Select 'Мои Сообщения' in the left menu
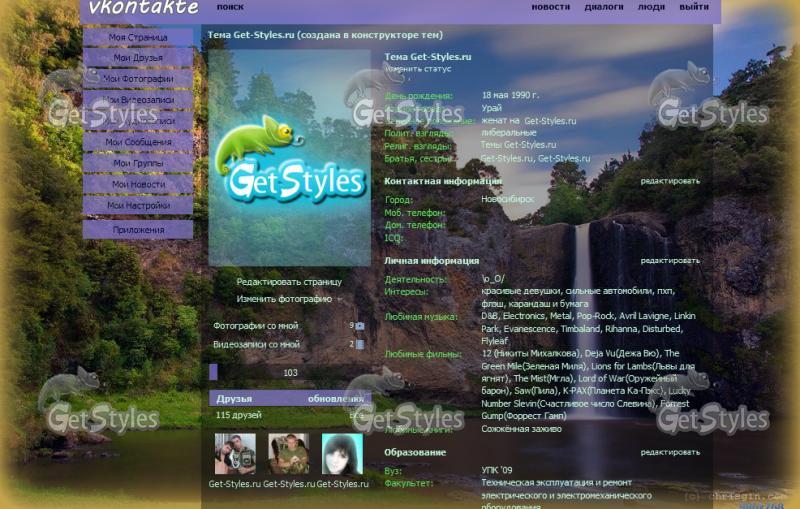This screenshot has width=800, height=509. pos(138,142)
